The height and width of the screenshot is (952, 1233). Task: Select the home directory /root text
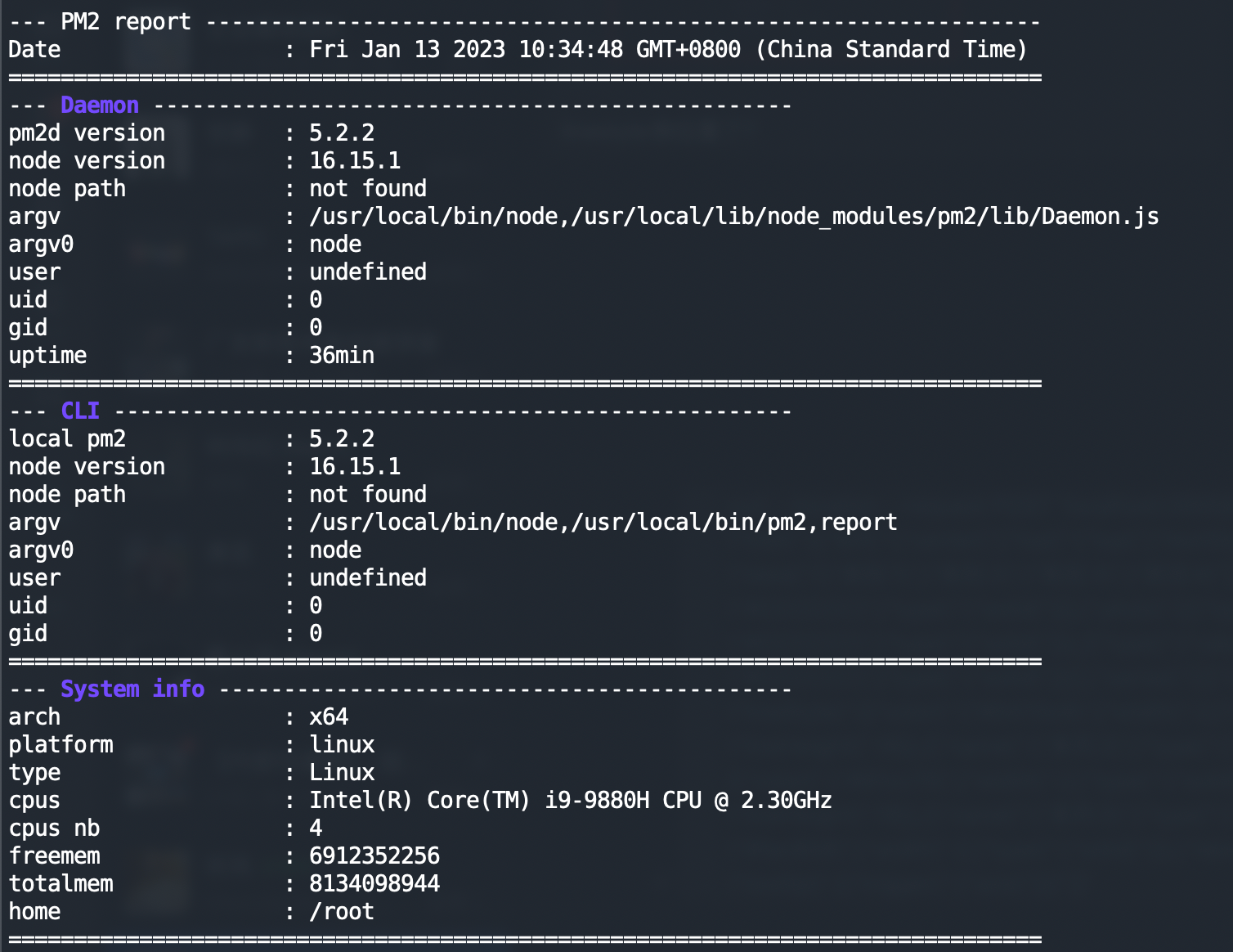341,911
